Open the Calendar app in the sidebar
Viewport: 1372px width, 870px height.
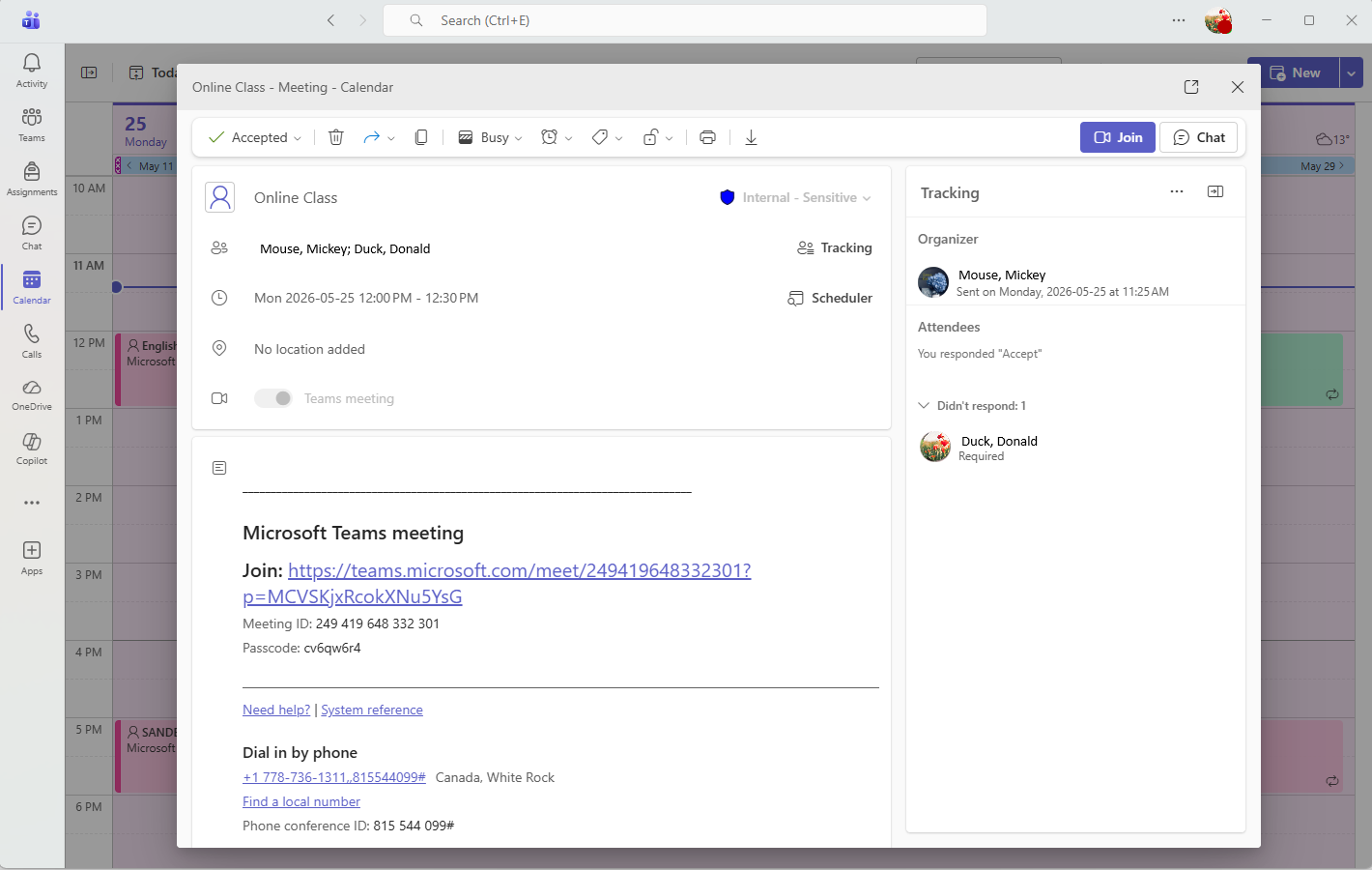32,287
